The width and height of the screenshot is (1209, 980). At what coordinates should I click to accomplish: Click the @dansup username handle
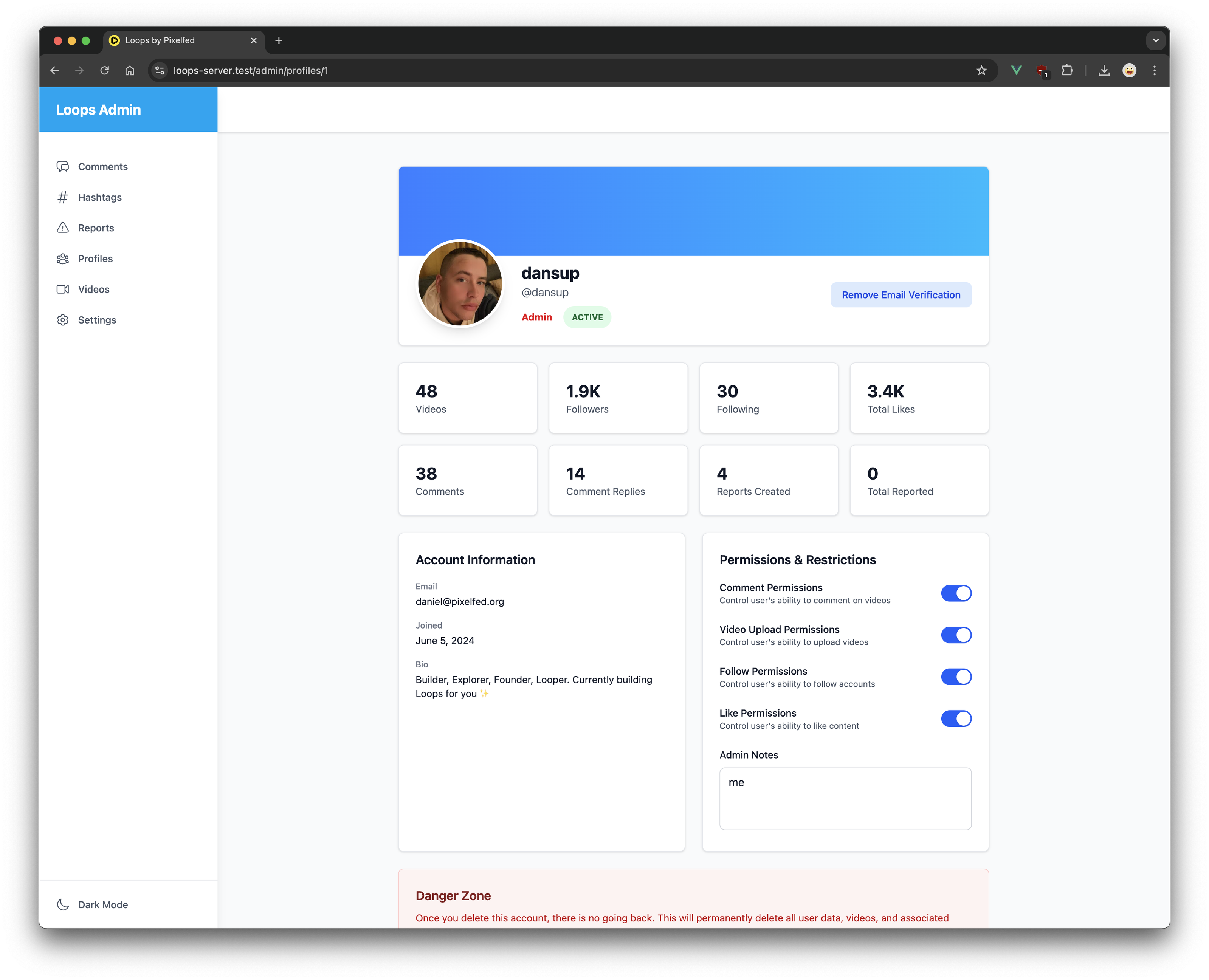click(545, 293)
